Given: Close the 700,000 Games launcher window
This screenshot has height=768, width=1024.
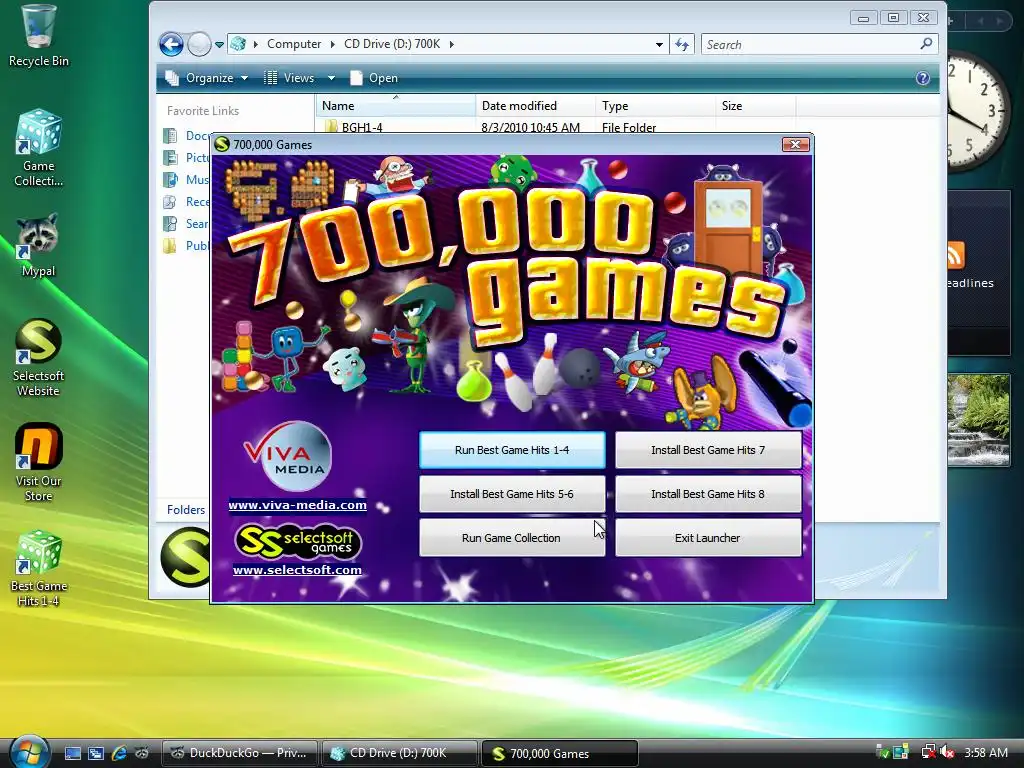Looking at the screenshot, I should click(x=795, y=144).
